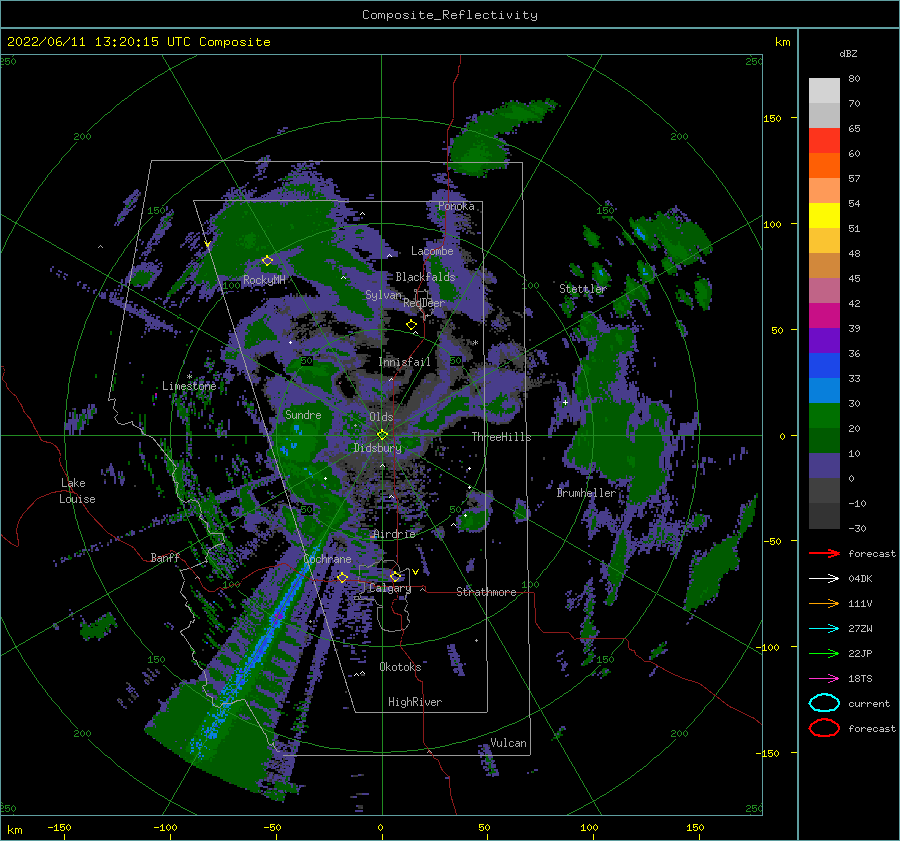Click the Composite_Reflectivity title text

point(449,15)
